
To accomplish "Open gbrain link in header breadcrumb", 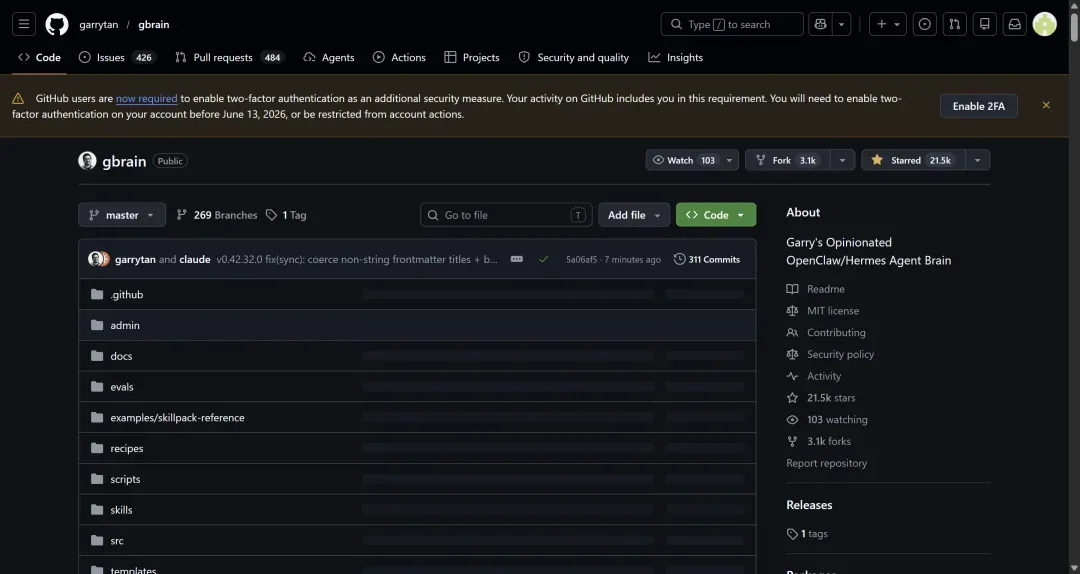I will pos(154,24).
